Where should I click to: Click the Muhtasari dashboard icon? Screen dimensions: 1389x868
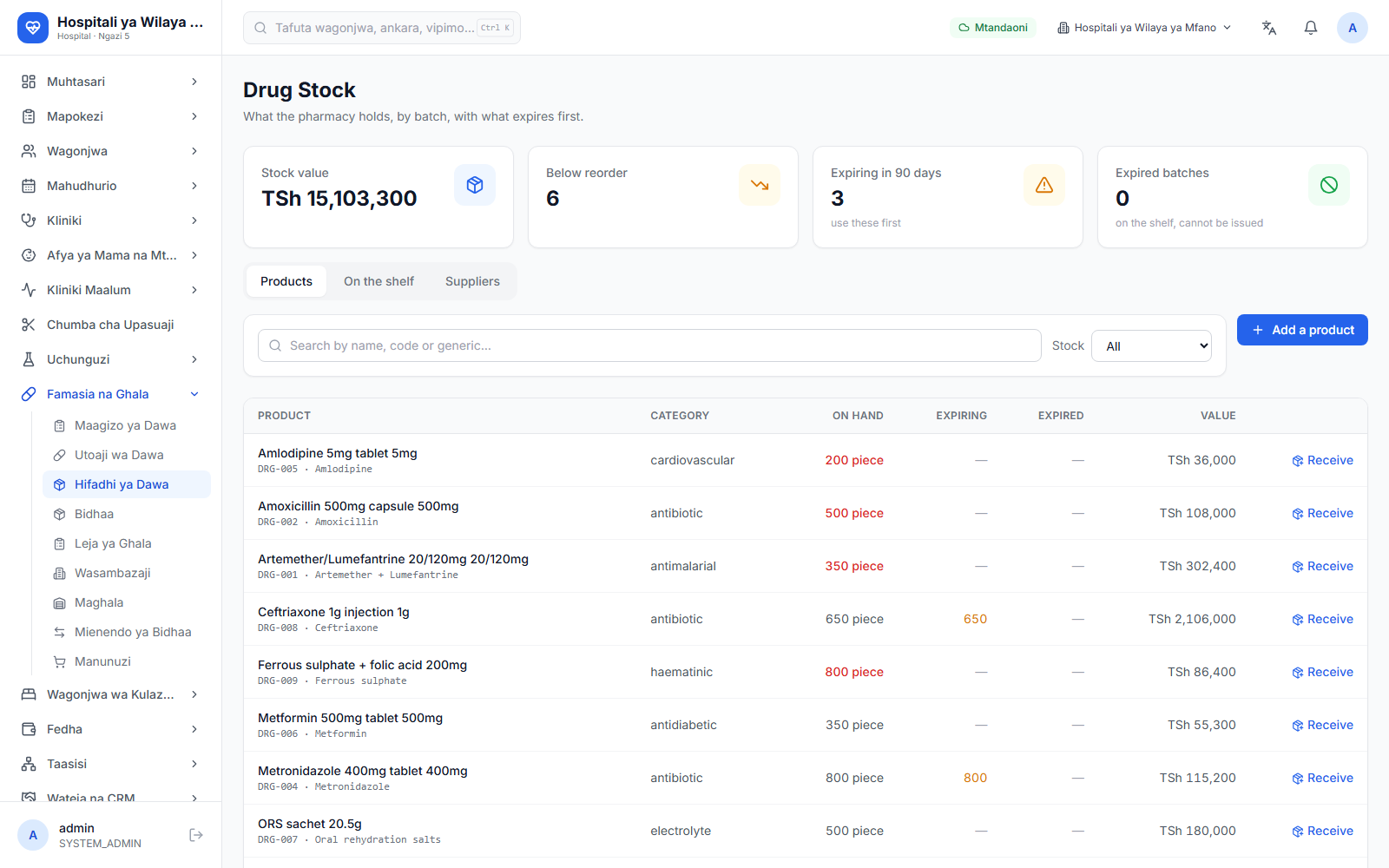click(29, 82)
